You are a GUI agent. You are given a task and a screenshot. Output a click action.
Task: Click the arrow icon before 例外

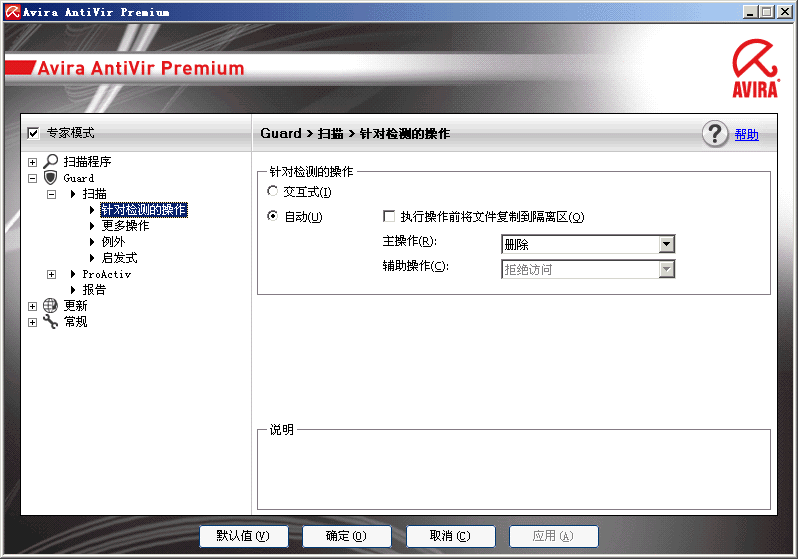(92, 242)
